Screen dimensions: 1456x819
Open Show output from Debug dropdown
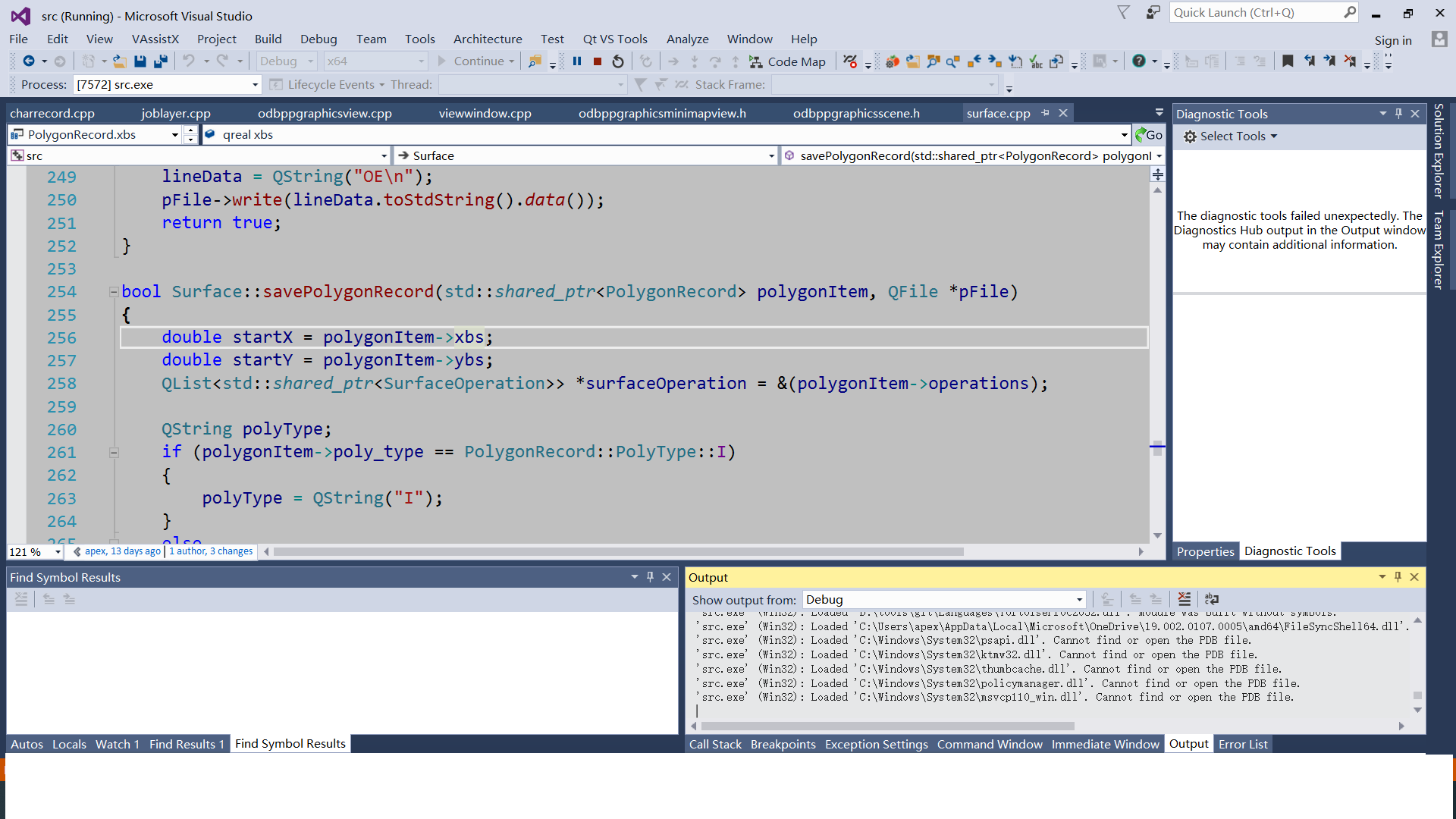(1079, 599)
